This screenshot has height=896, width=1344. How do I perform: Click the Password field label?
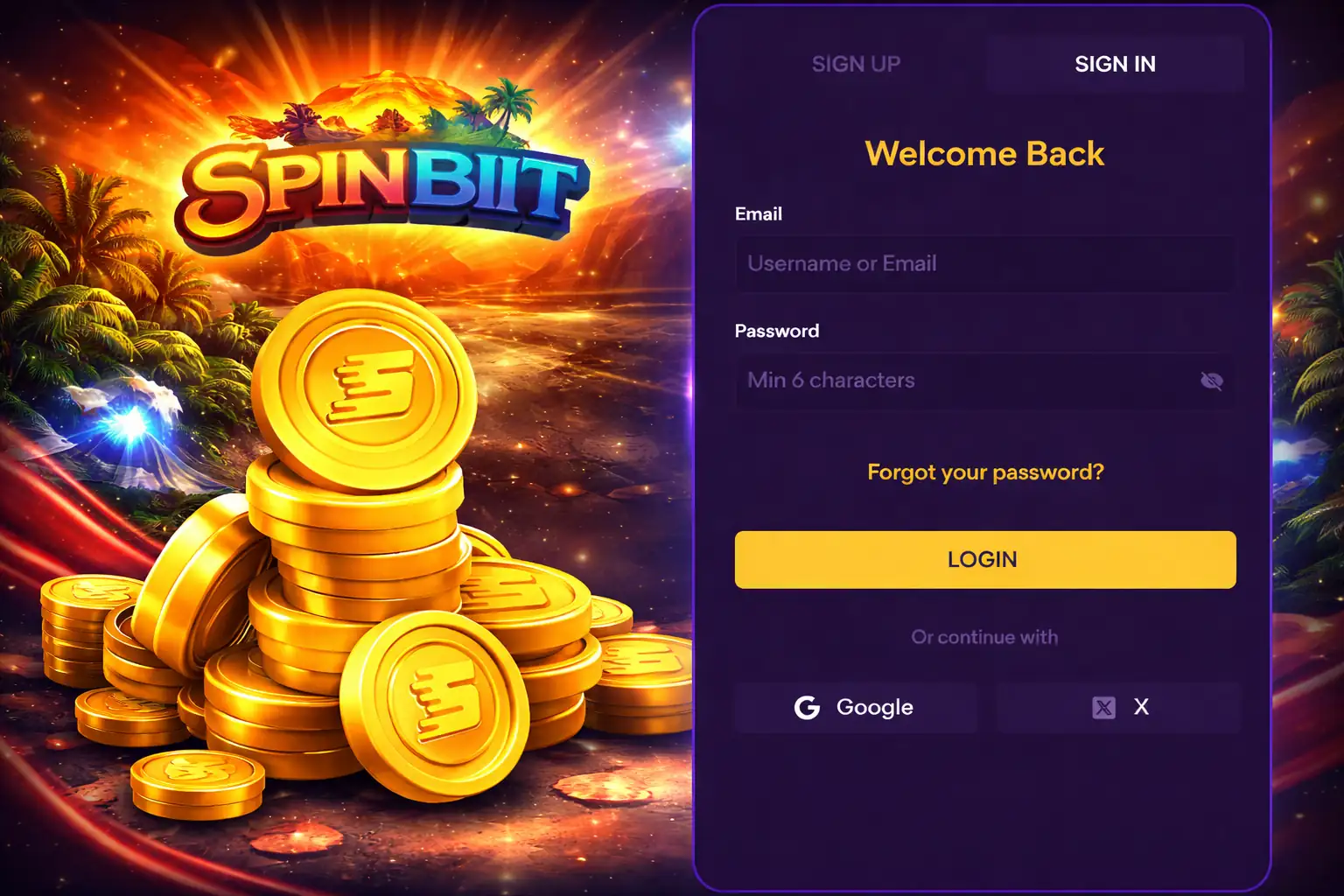(777, 331)
